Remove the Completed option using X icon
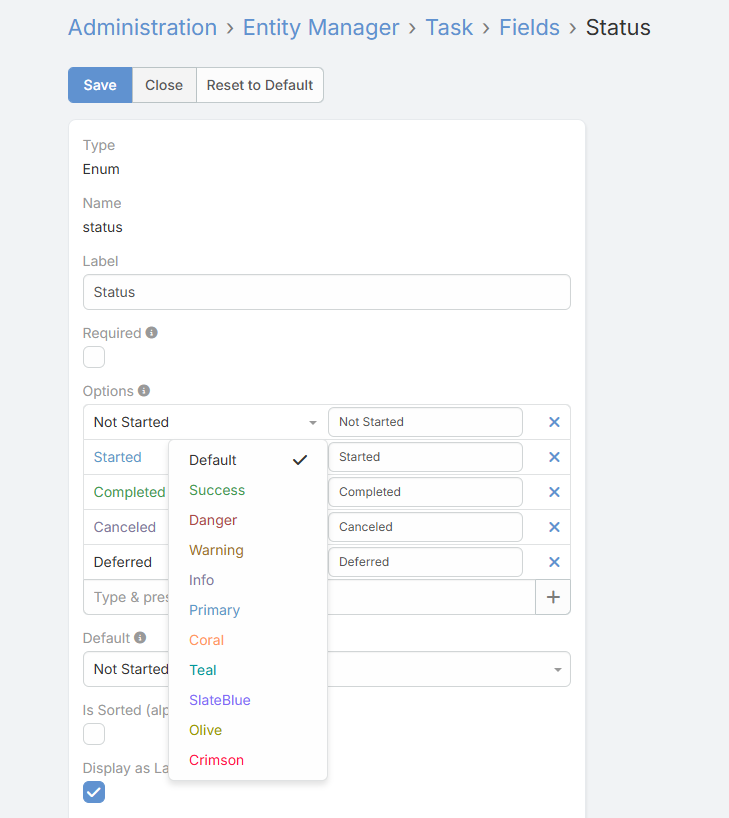This screenshot has width=729, height=818. pyautogui.click(x=554, y=492)
